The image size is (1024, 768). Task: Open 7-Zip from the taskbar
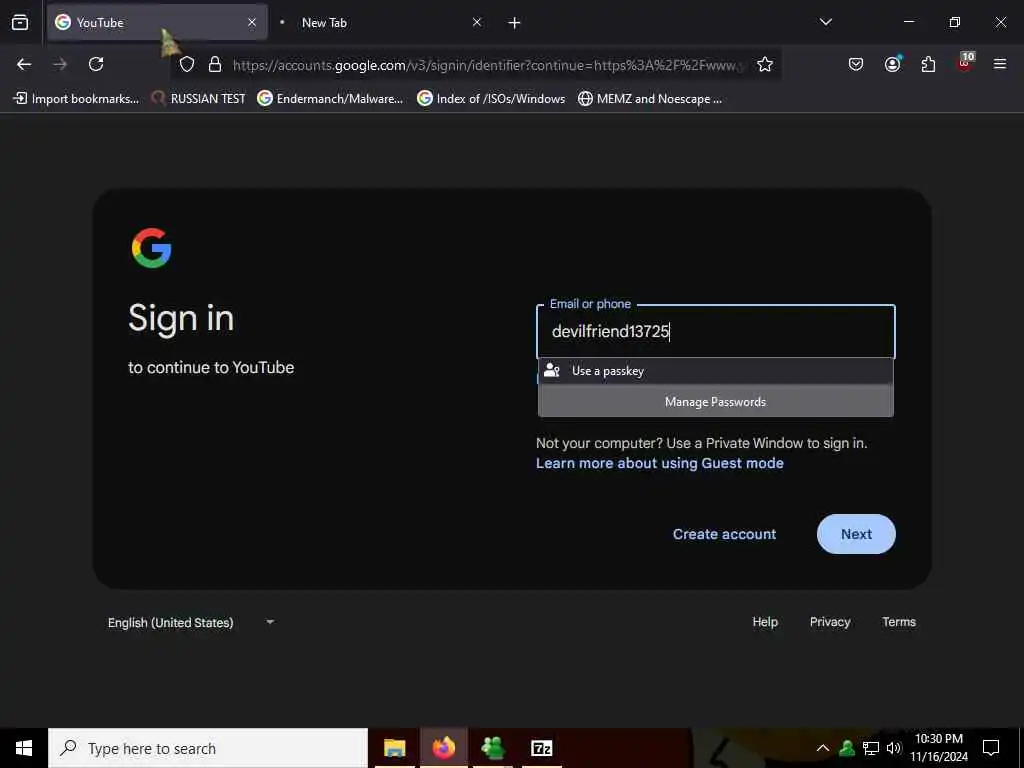pos(542,748)
